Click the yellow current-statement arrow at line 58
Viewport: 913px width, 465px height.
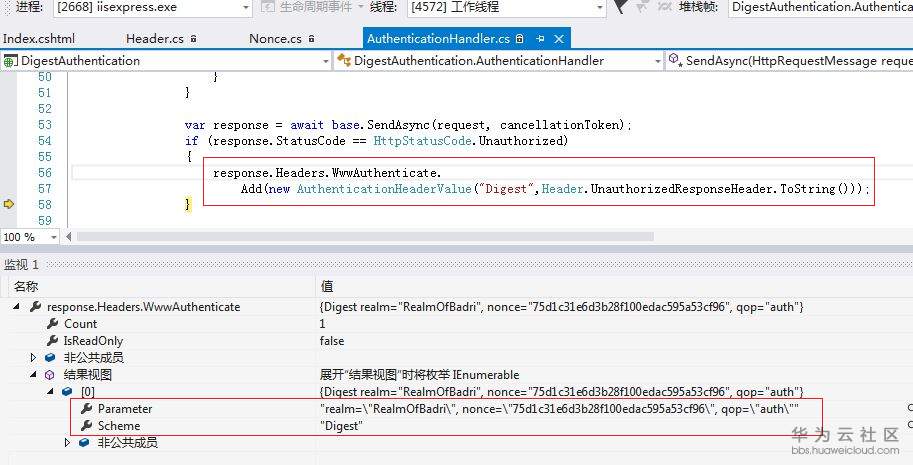coord(9,204)
